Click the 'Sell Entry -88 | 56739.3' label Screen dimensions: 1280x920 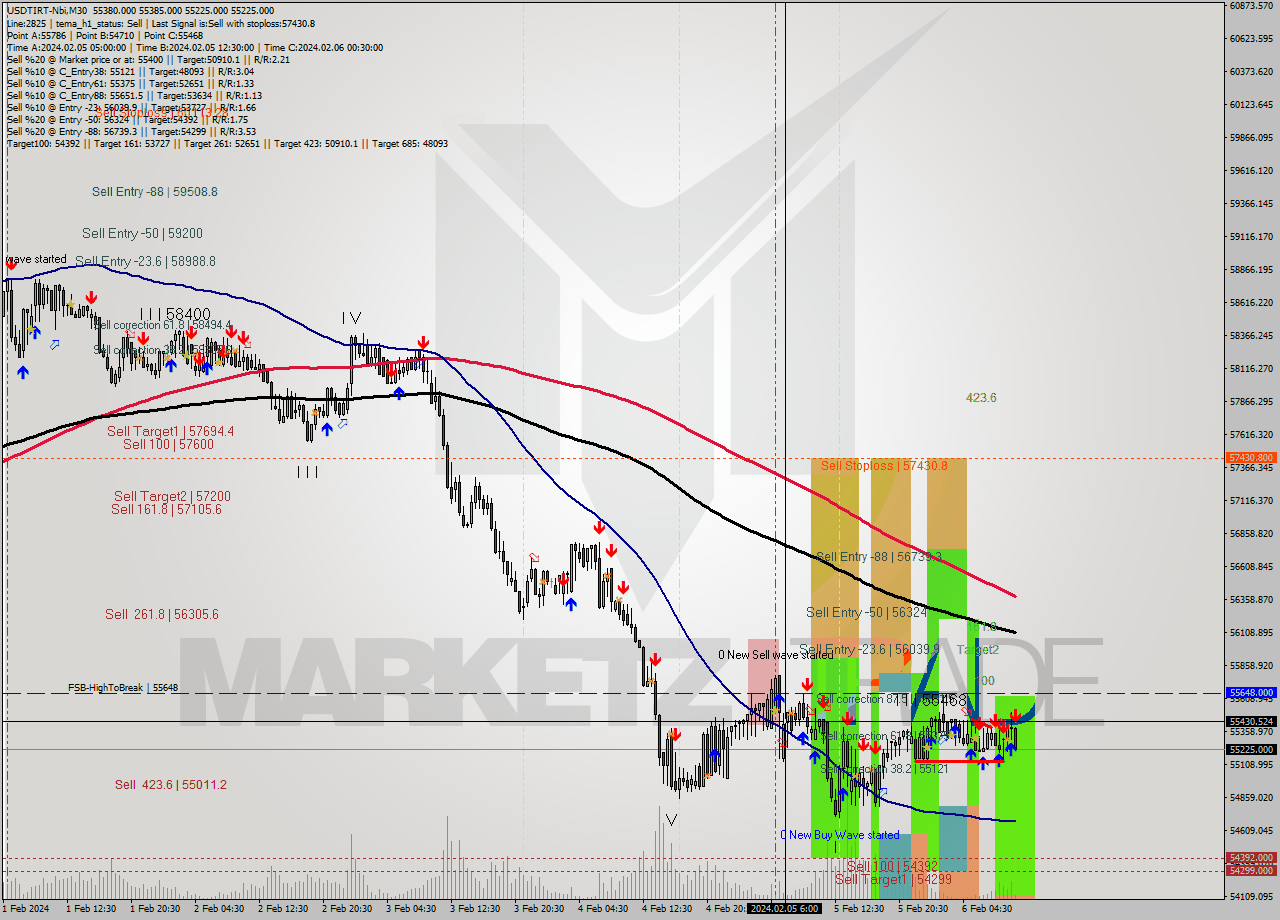(879, 557)
